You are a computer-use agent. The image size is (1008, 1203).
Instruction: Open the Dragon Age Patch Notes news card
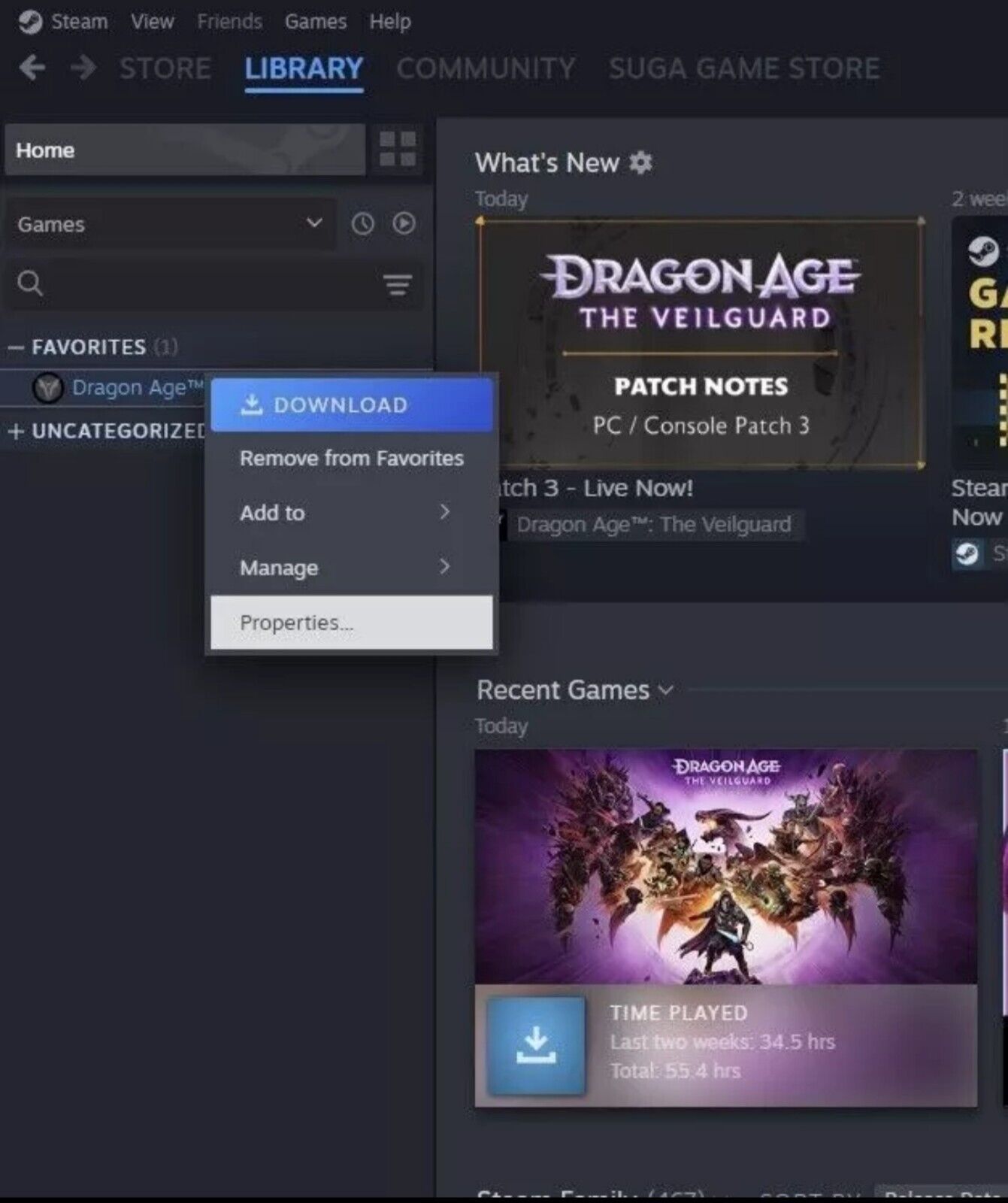click(702, 343)
